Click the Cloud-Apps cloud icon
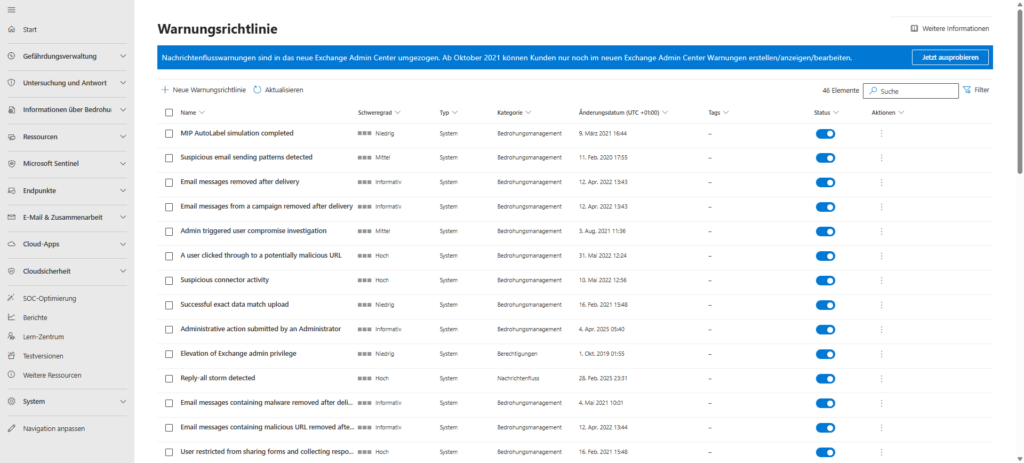Image resolution: width=1024 pixels, height=463 pixels. click(11, 243)
